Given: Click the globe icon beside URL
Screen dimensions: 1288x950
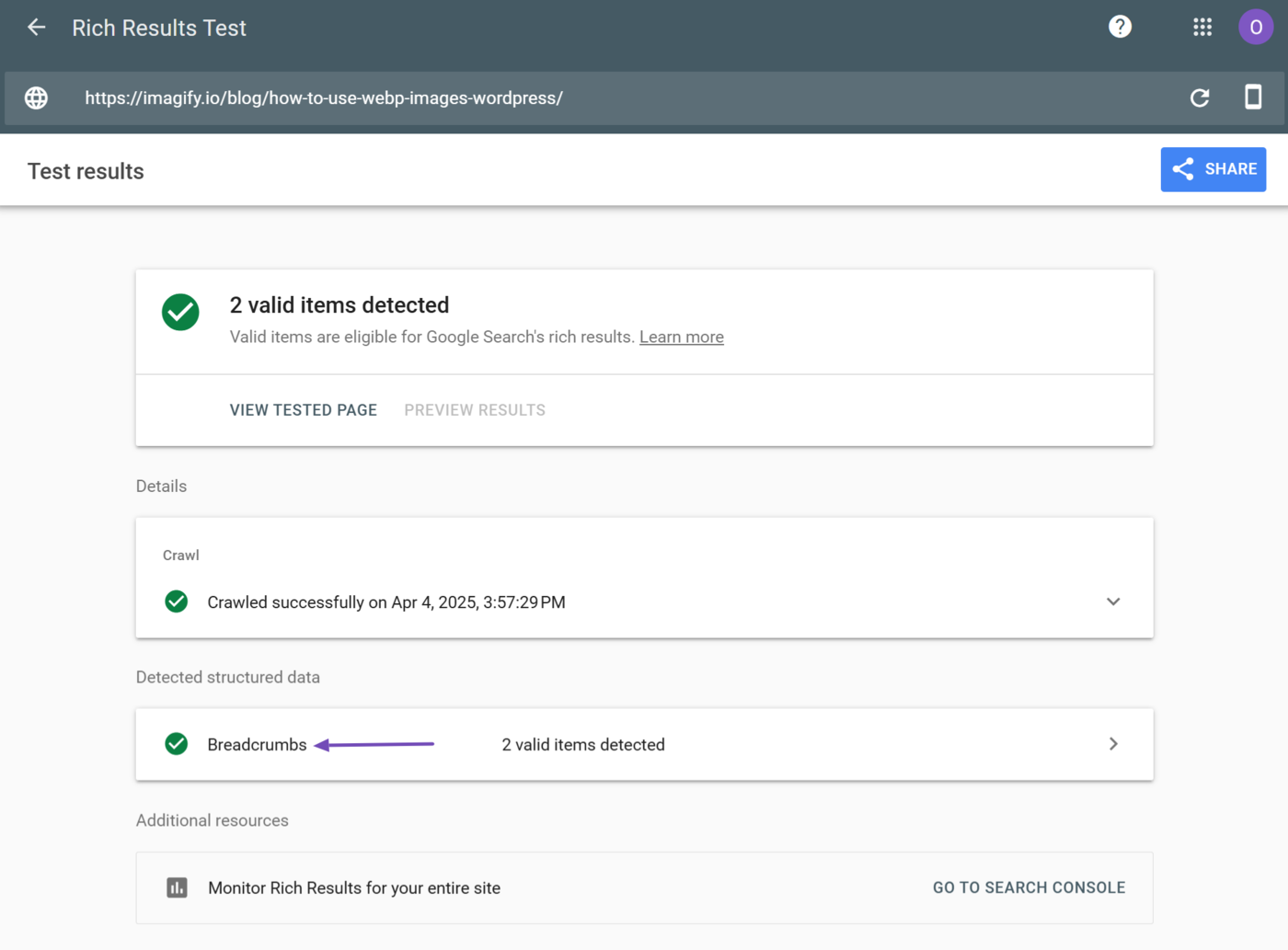Looking at the screenshot, I should coord(36,98).
